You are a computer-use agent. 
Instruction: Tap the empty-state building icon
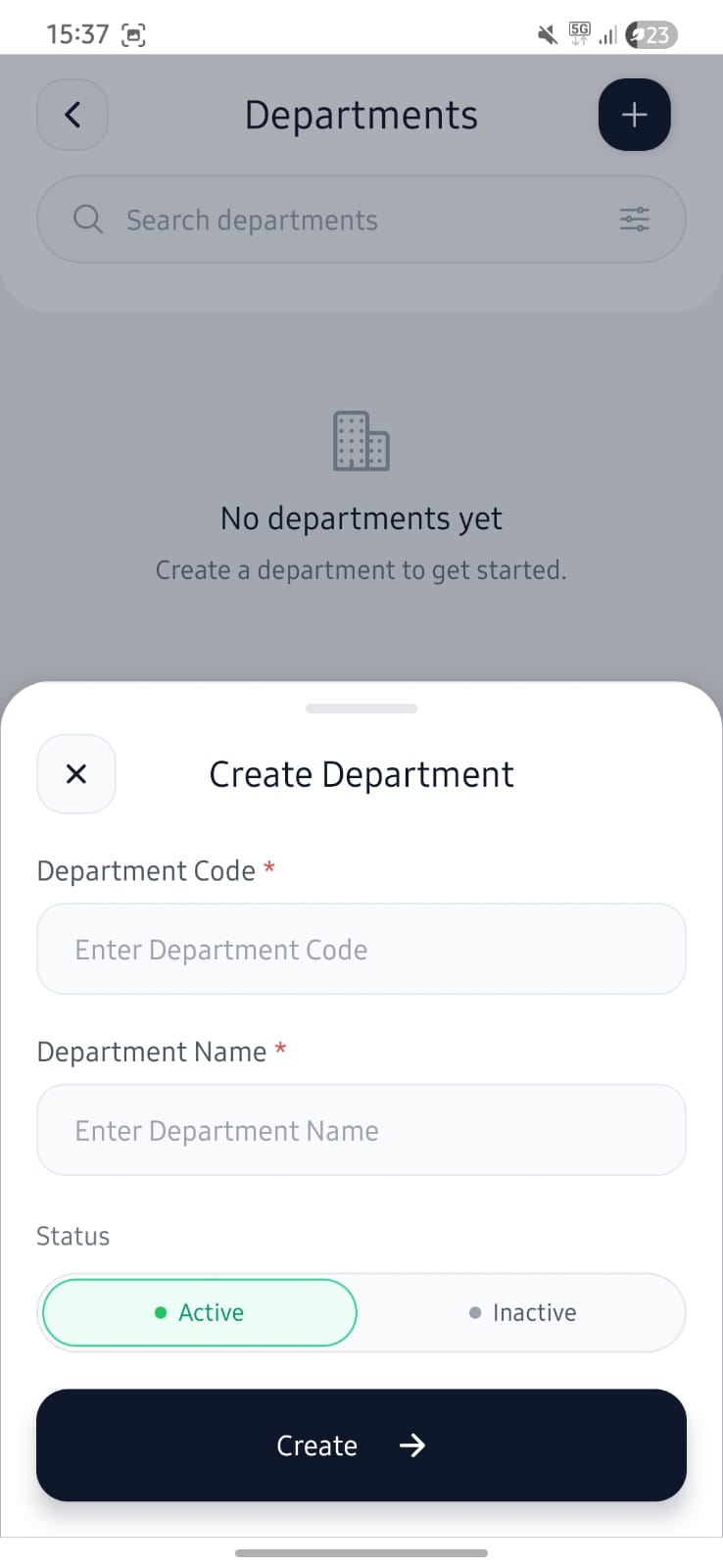pos(361,441)
